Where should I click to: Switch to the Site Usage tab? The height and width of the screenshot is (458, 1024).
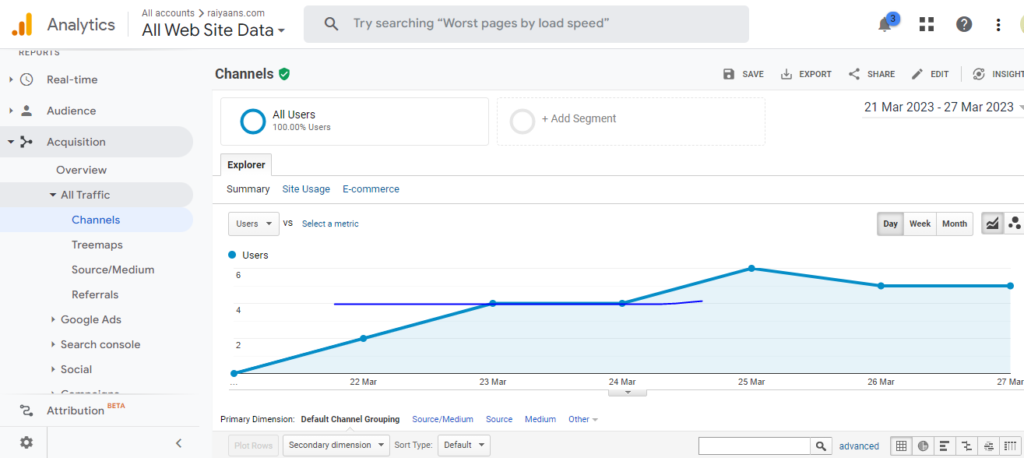(306, 189)
